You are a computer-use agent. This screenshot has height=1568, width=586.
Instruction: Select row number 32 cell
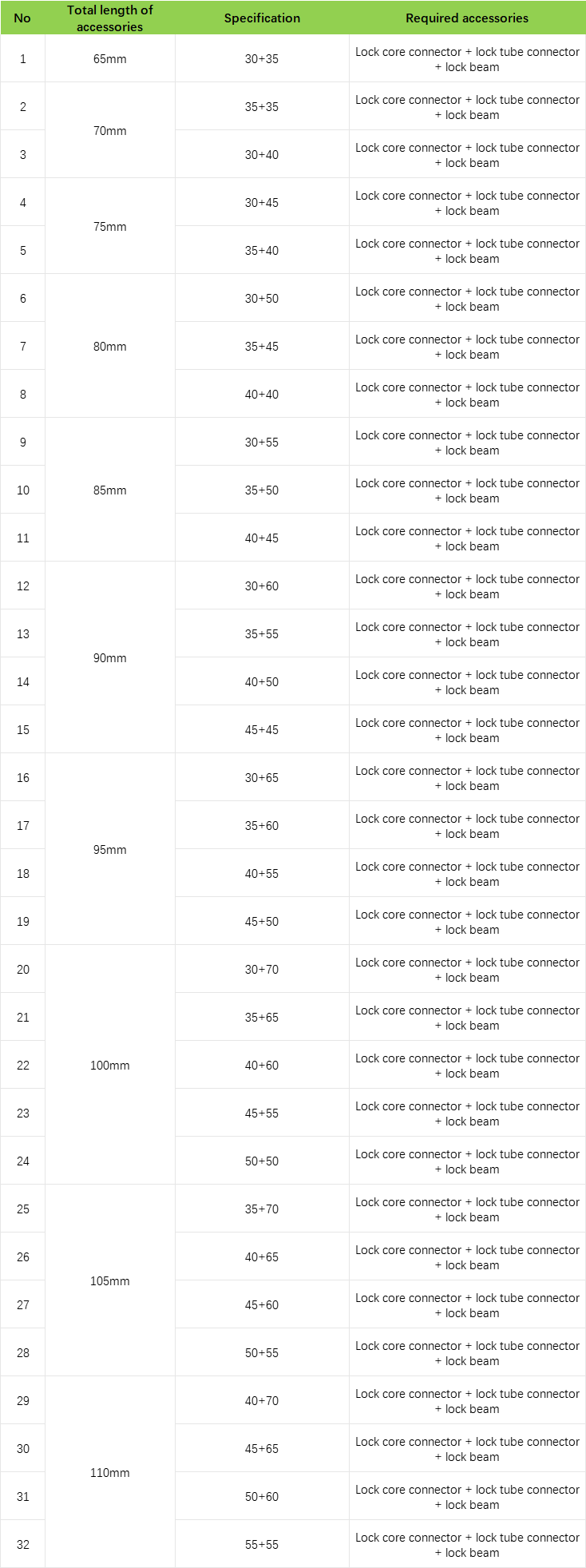click(22, 1545)
